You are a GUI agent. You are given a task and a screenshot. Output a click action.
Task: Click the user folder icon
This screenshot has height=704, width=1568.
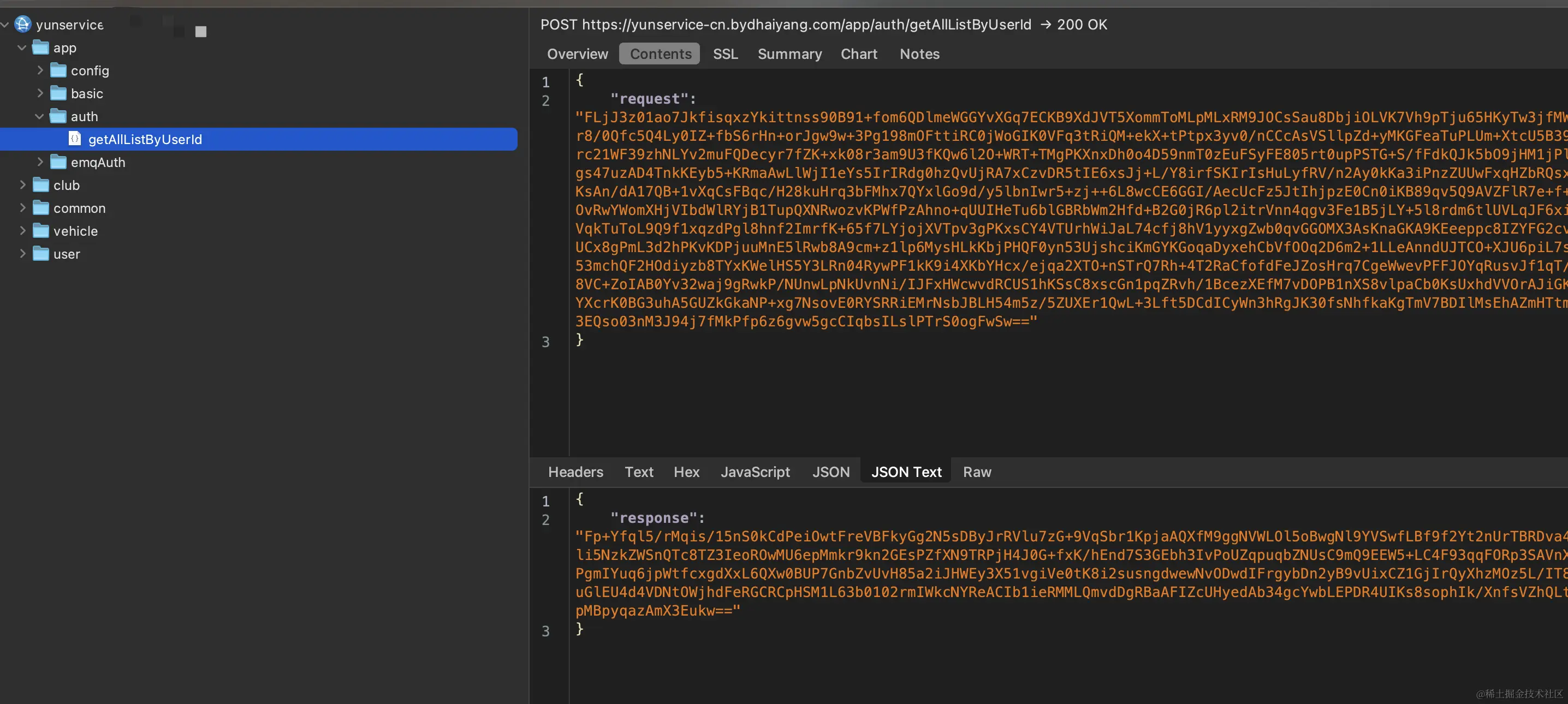40,254
